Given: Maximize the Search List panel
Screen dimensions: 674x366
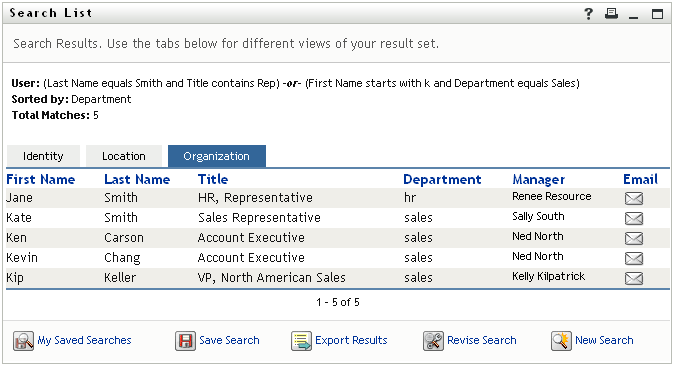Looking at the screenshot, I should pos(657,14).
